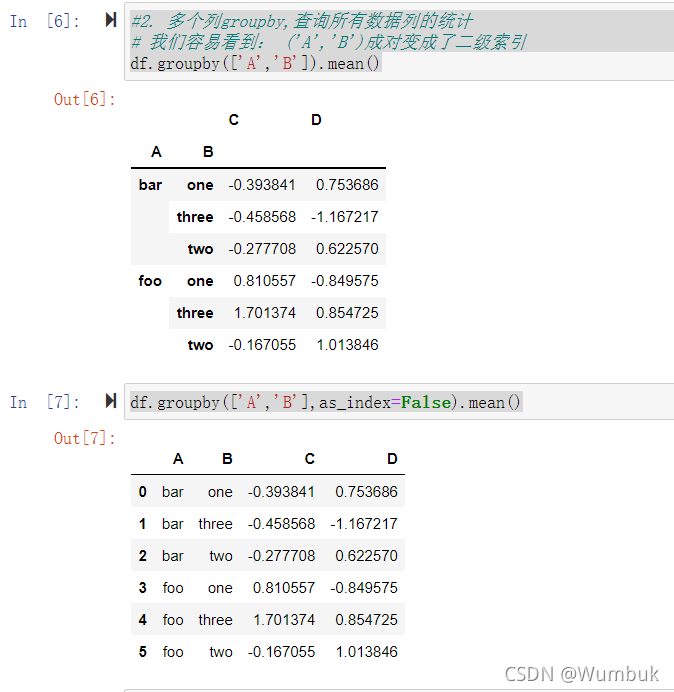The image size is (674, 692).
Task: Click row index 5 in Out[7] table
Action: tap(143, 652)
